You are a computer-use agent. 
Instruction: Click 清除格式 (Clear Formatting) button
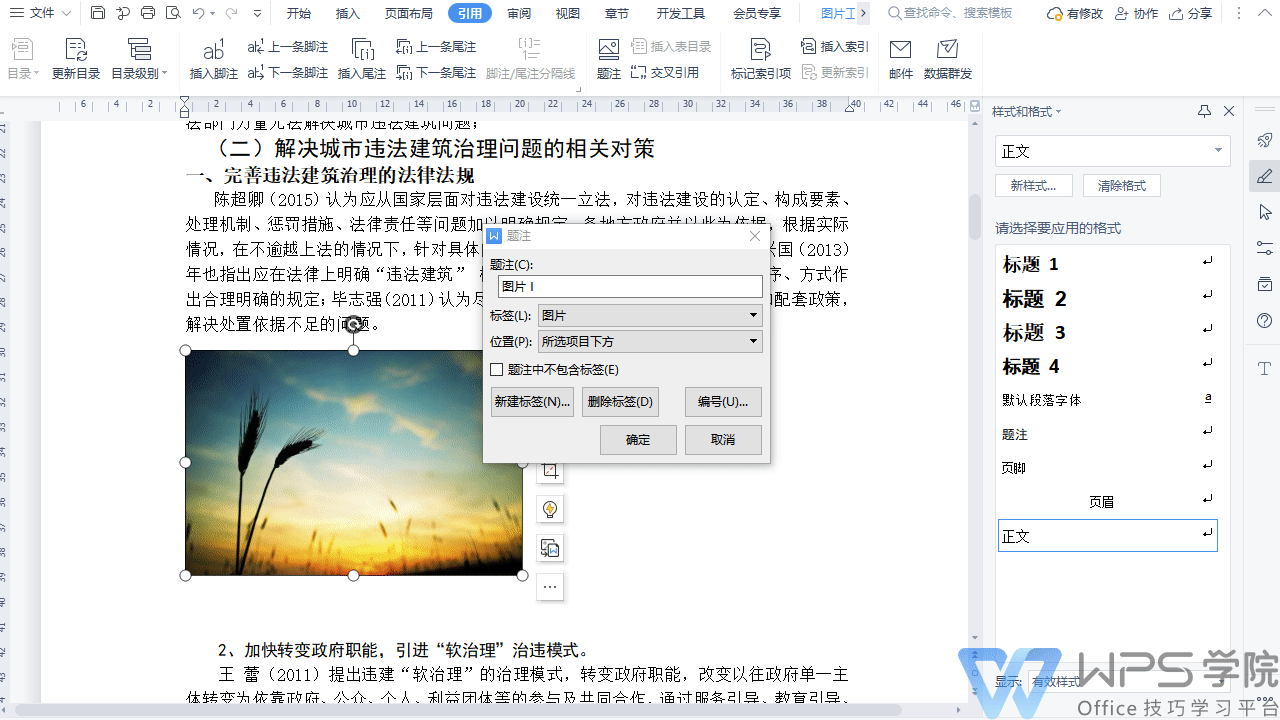1122,186
